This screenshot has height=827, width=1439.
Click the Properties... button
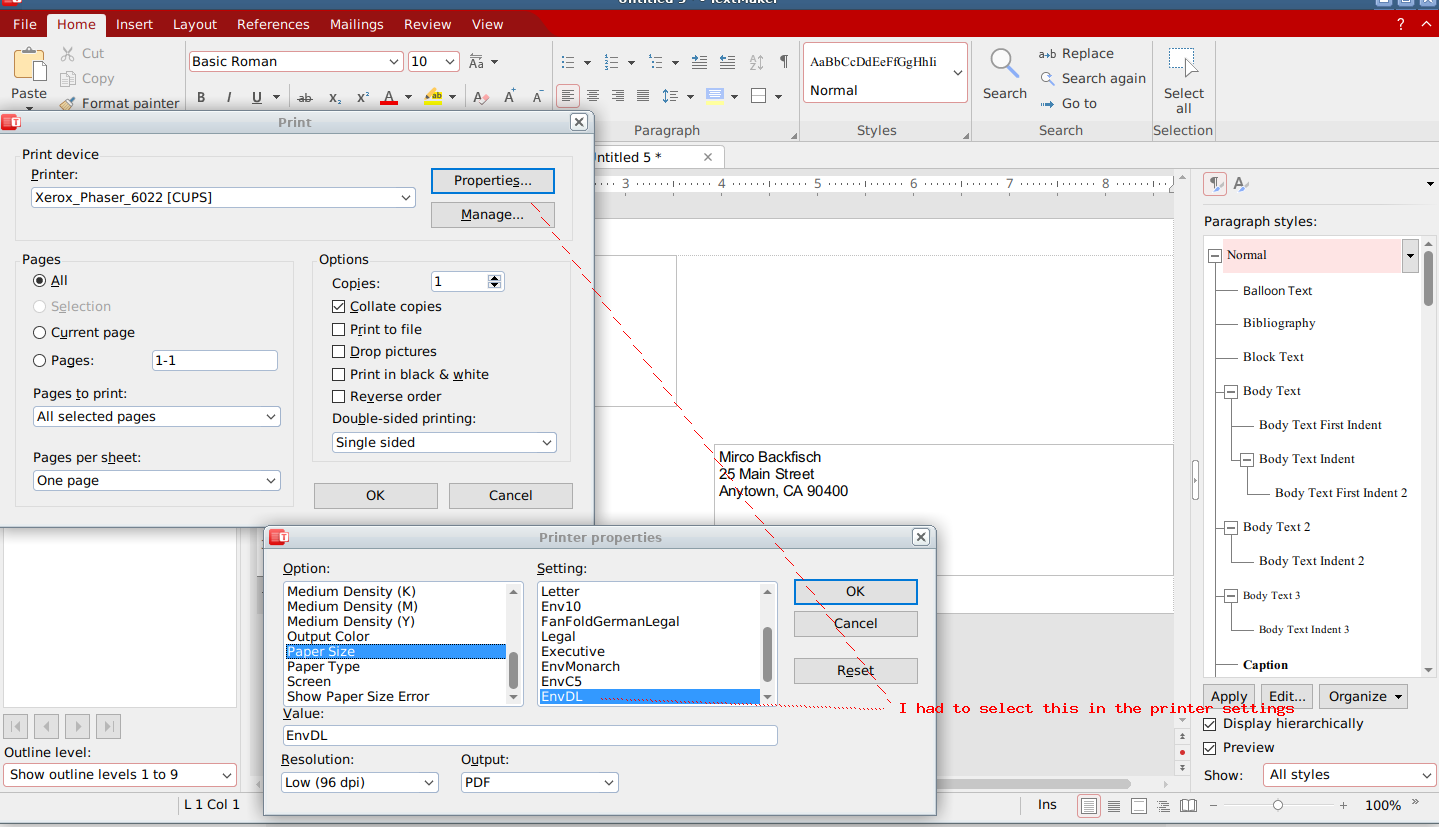pyautogui.click(x=492, y=181)
